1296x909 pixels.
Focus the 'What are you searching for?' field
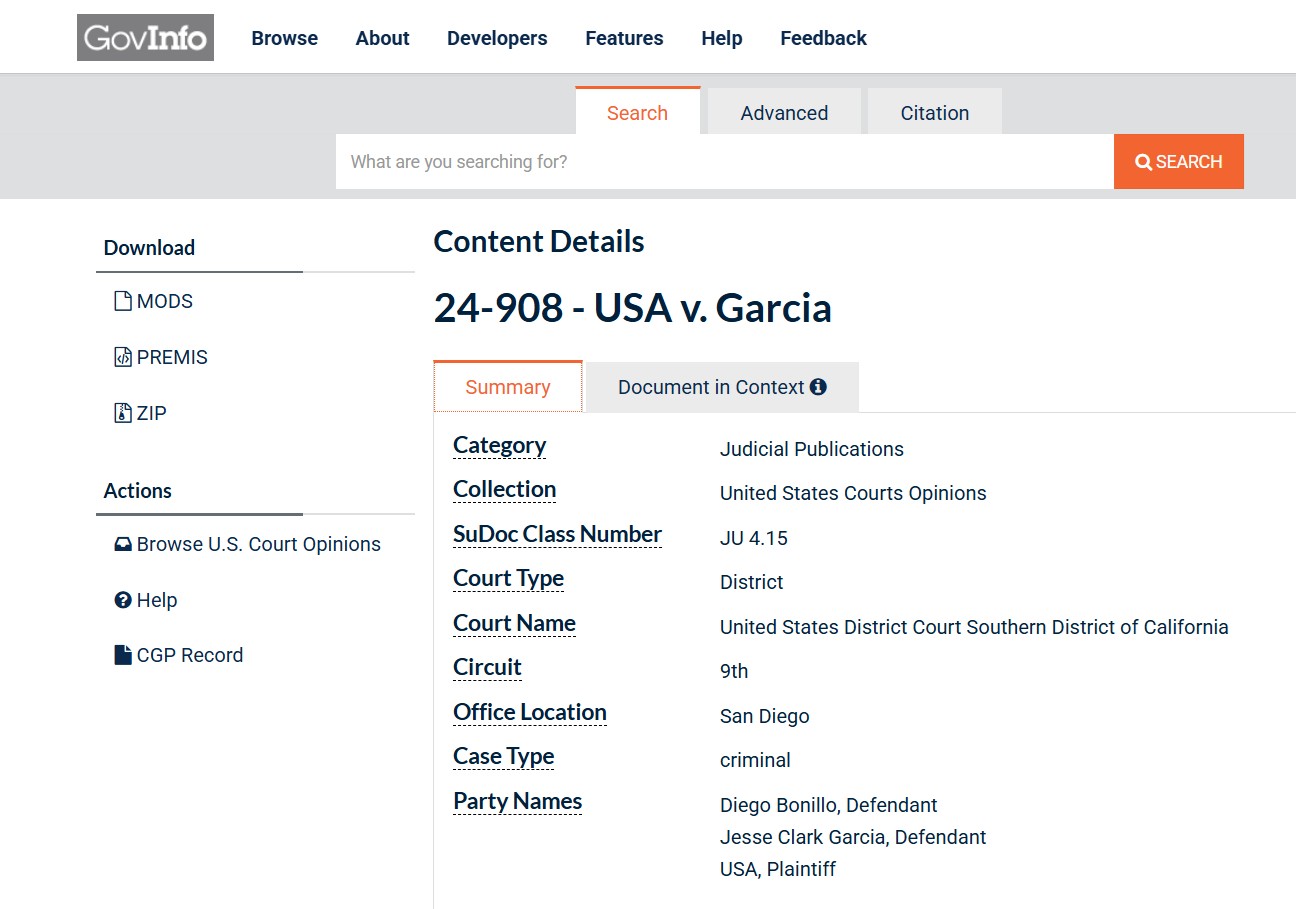coord(725,162)
